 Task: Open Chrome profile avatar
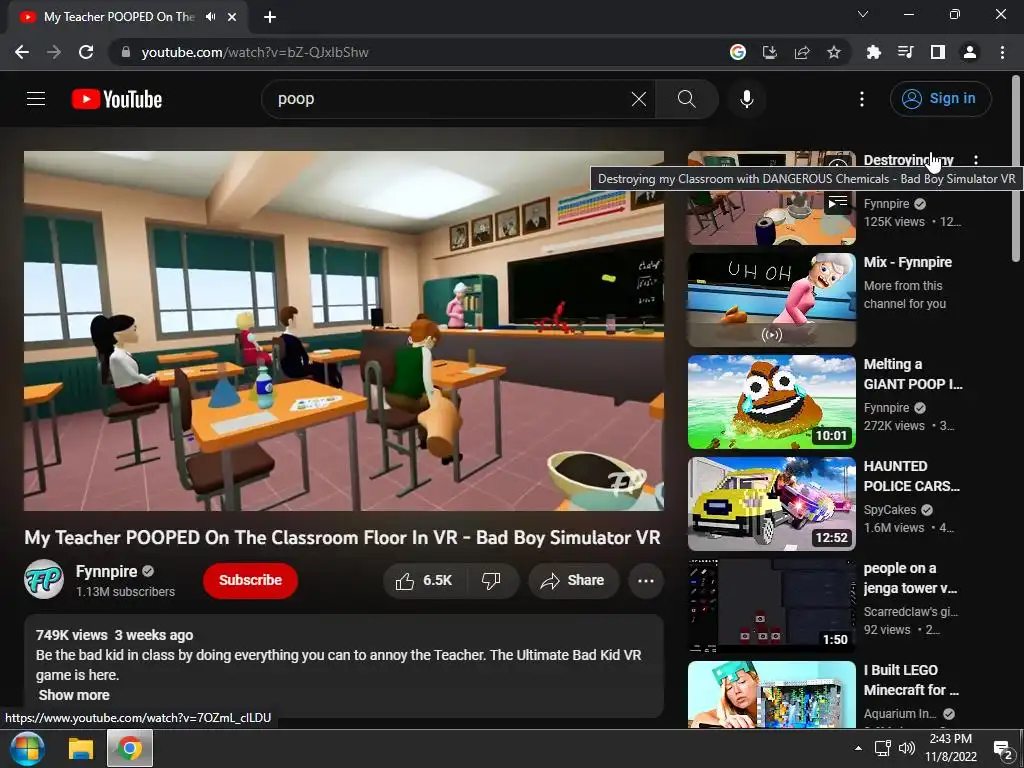pyautogui.click(x=970, y=52)
